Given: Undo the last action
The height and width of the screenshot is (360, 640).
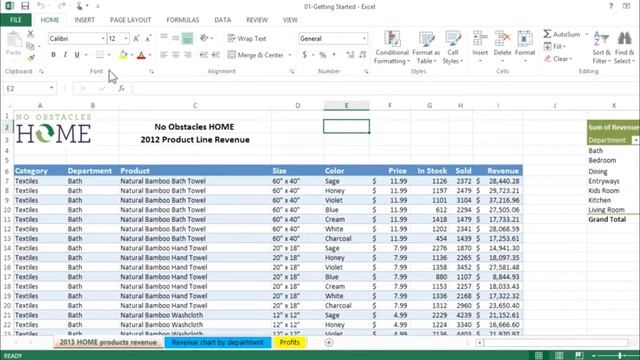Looking at the screenshot, I should pyautogui.click(x=41, y=6).
